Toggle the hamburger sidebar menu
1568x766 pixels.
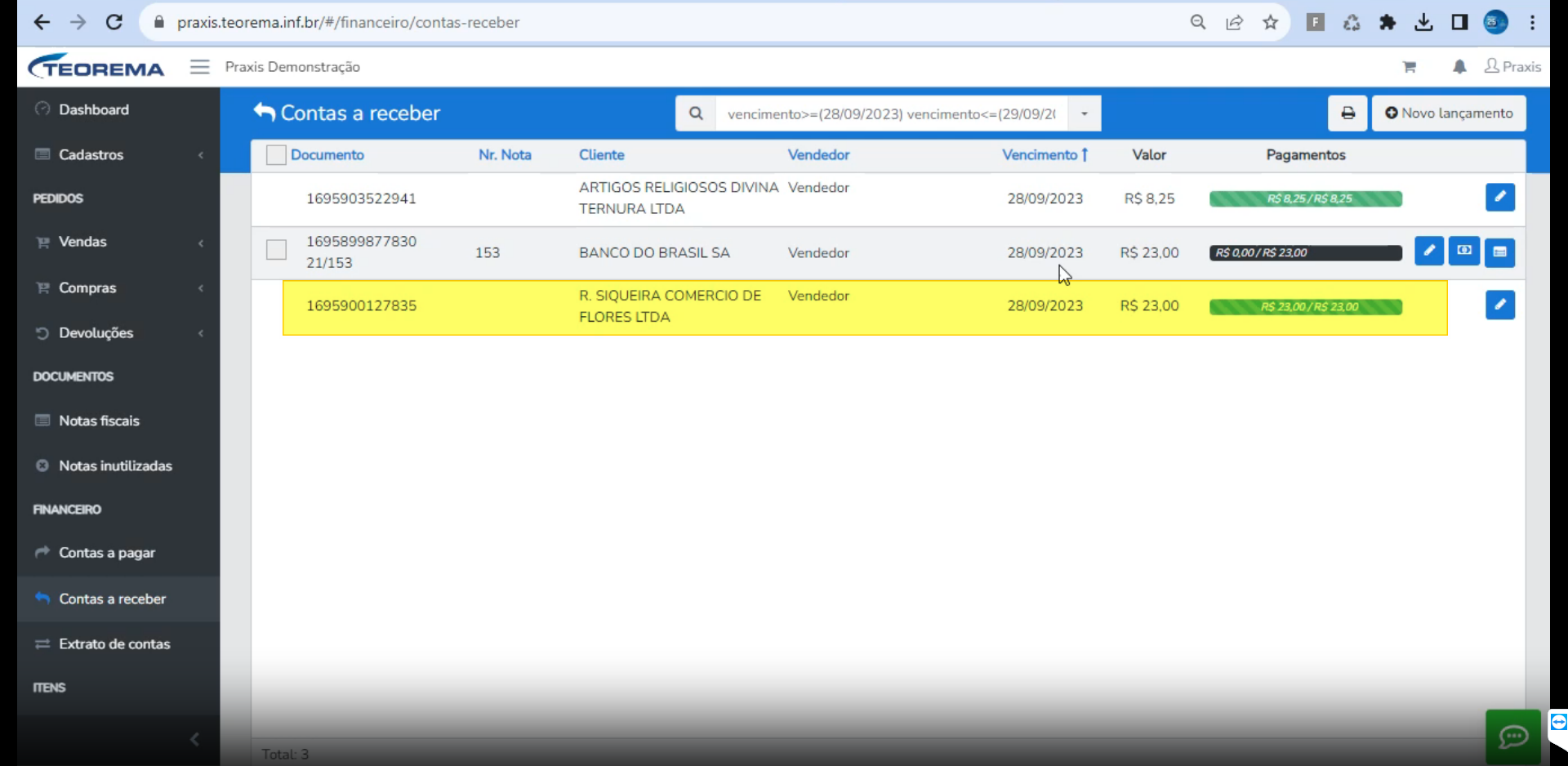click(x=200, y=67)
